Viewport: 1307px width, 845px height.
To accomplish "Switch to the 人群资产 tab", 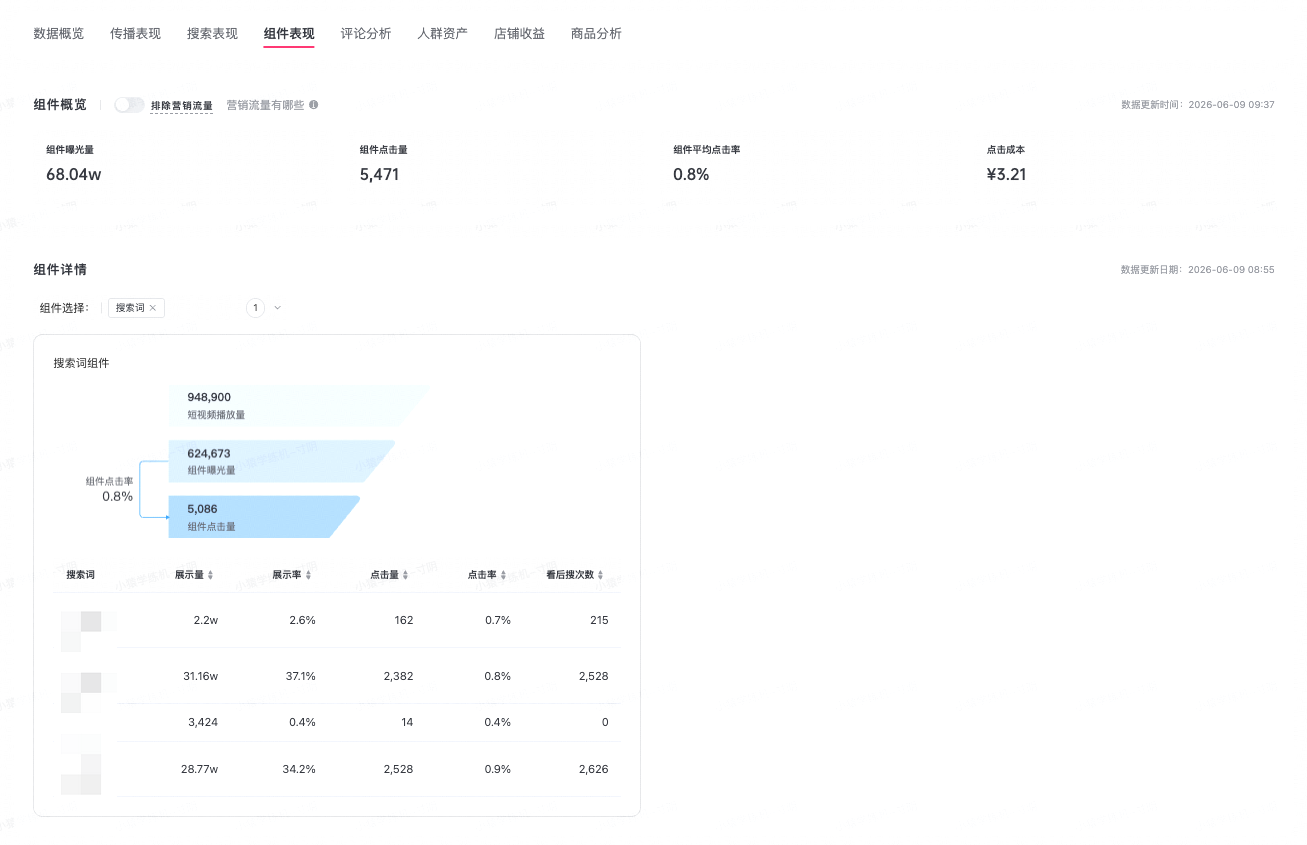I will coord(443,33).
